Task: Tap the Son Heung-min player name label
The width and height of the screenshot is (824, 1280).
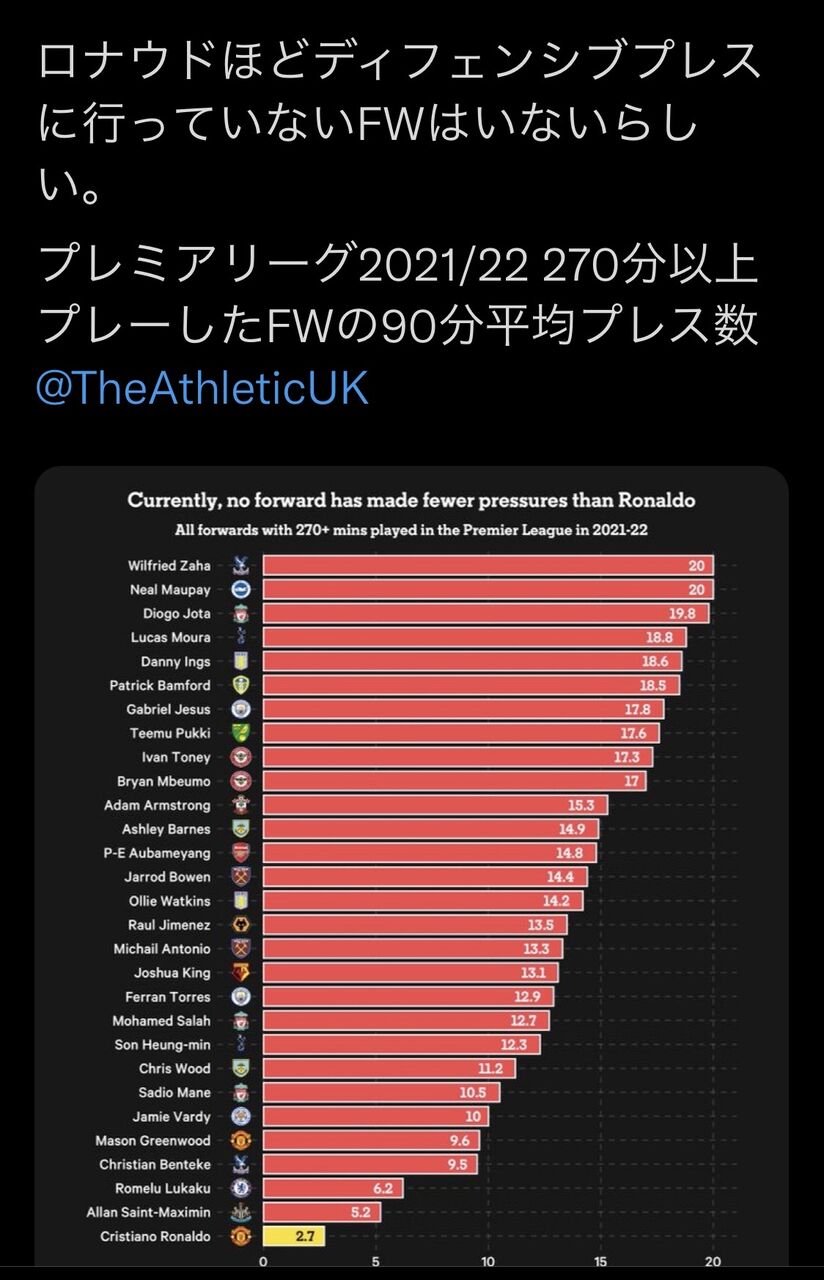Action: [x=162, y=1045]
